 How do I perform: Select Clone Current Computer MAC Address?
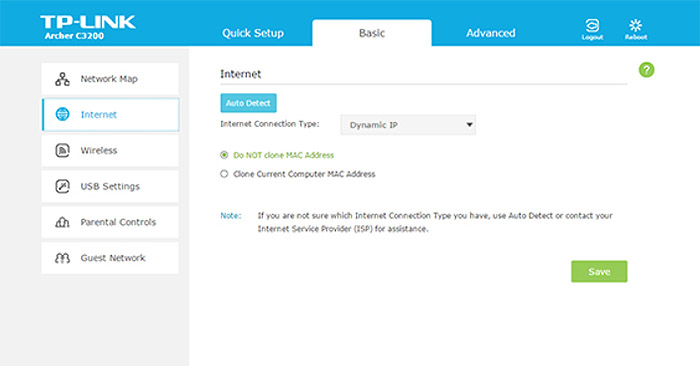[224, 174]
